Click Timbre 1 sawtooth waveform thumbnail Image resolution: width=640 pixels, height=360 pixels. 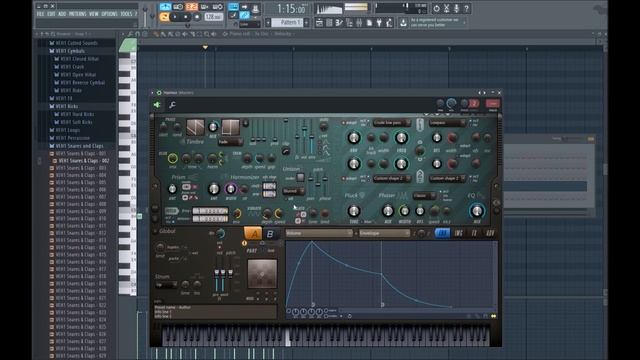pos(195,127)
